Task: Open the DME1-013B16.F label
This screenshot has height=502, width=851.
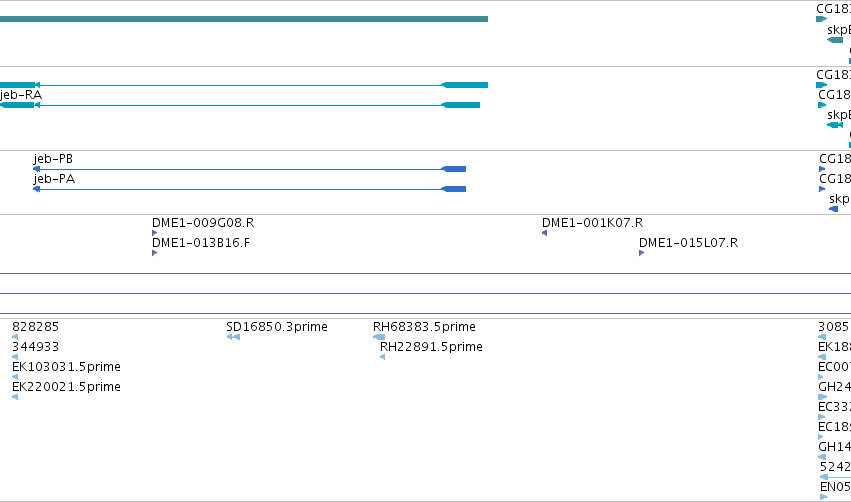Action: [201, 243]
